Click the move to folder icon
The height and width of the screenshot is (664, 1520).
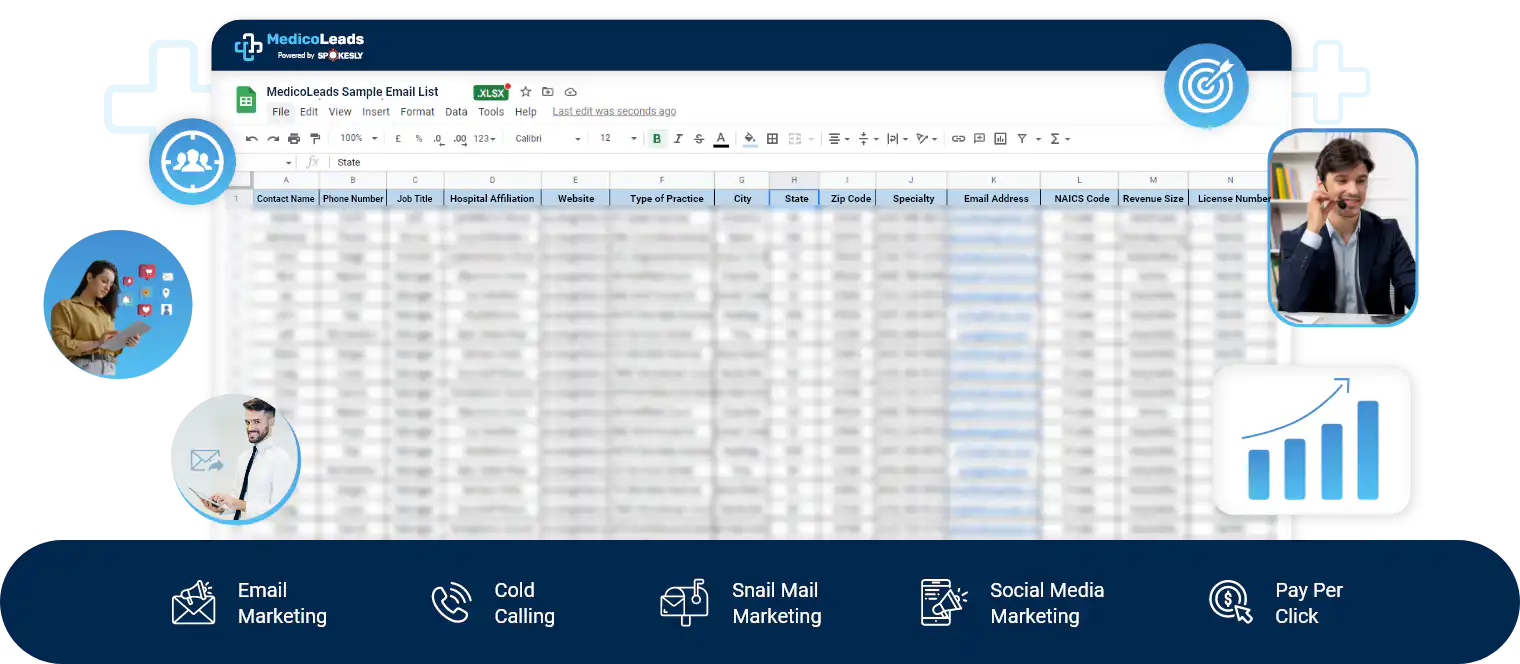pos(548,92)
